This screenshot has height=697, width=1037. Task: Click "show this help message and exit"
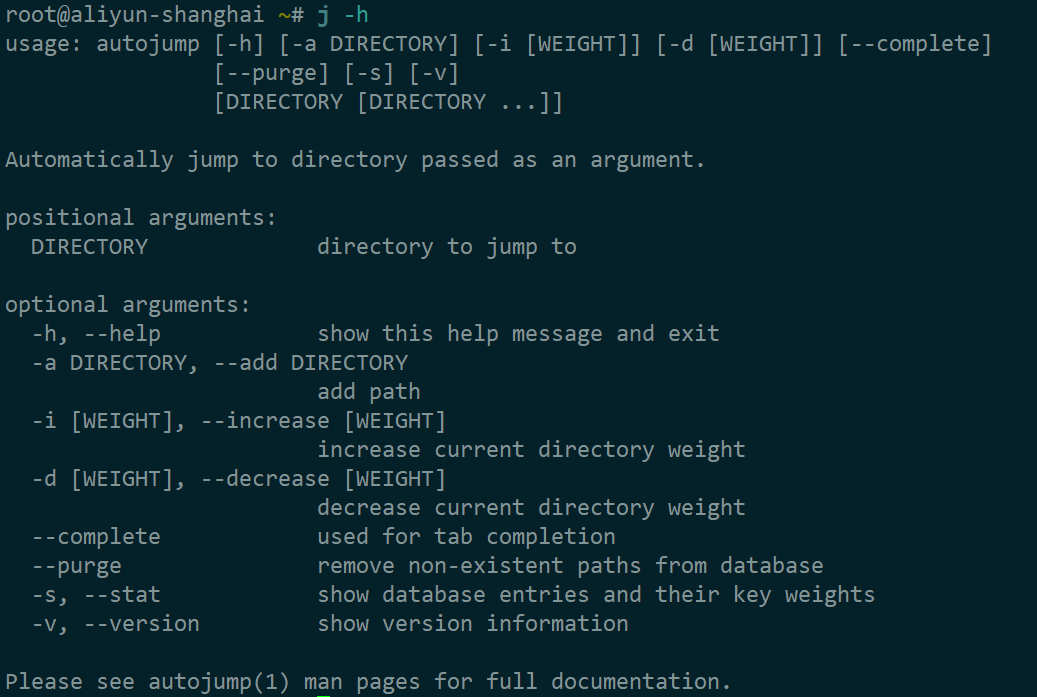(x=518, y=334)
